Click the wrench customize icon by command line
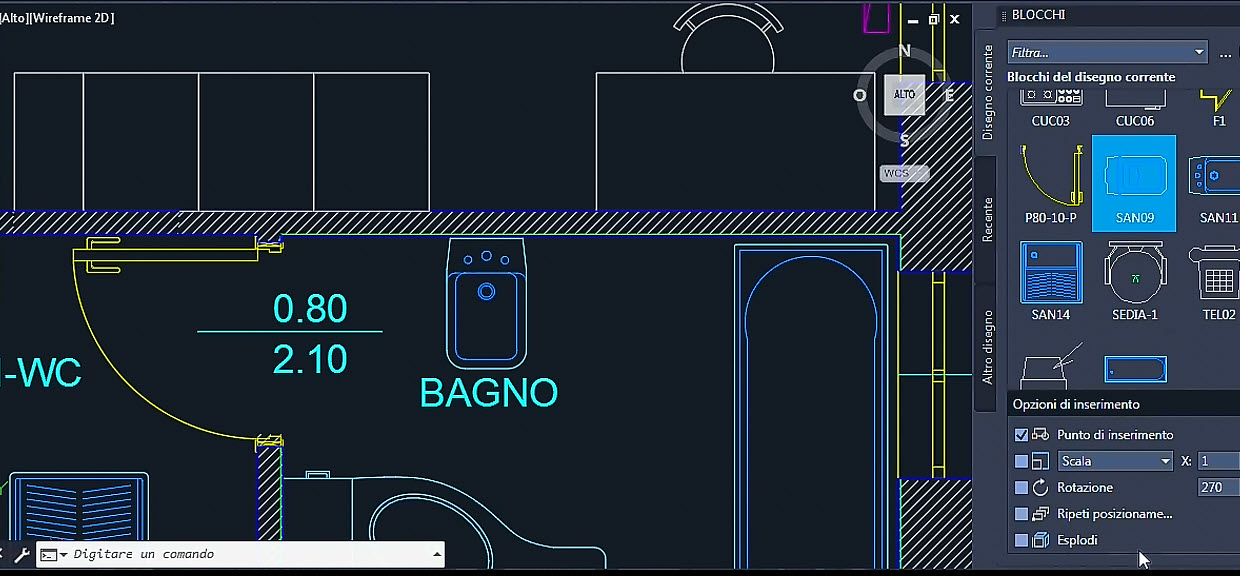 click(x=21, y=554)
